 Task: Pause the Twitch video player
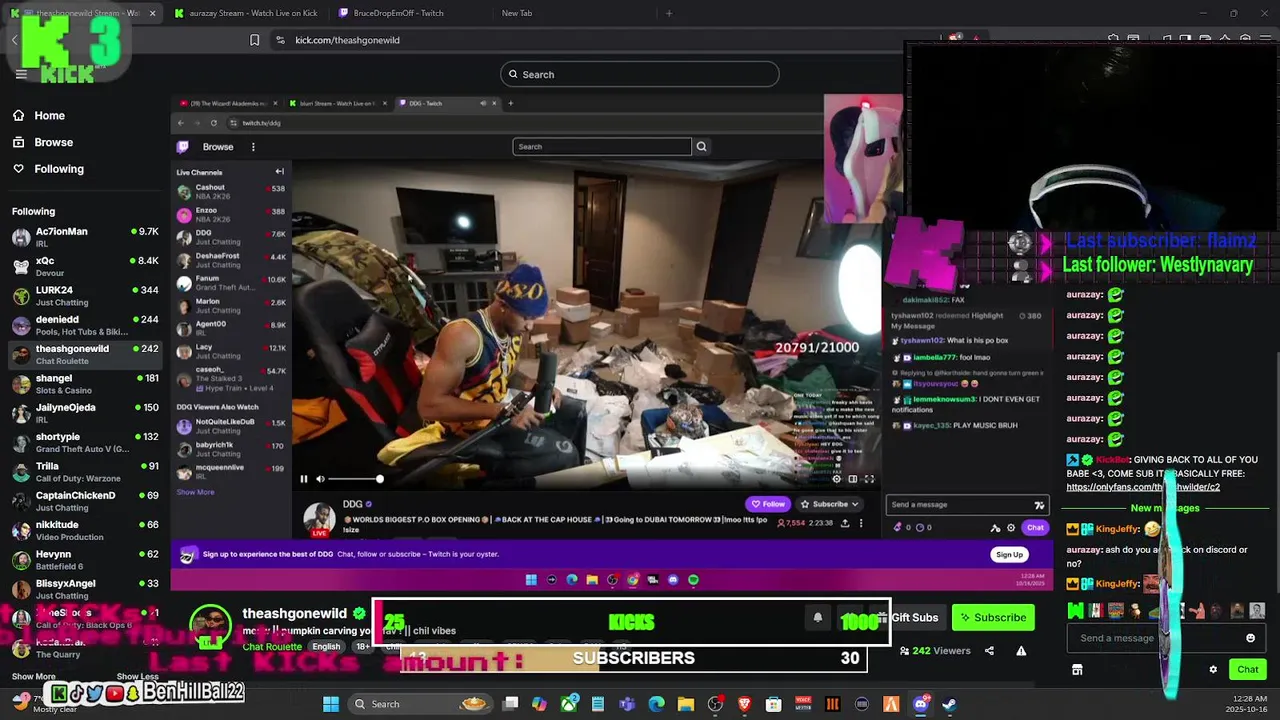click(x=304, y=479)
